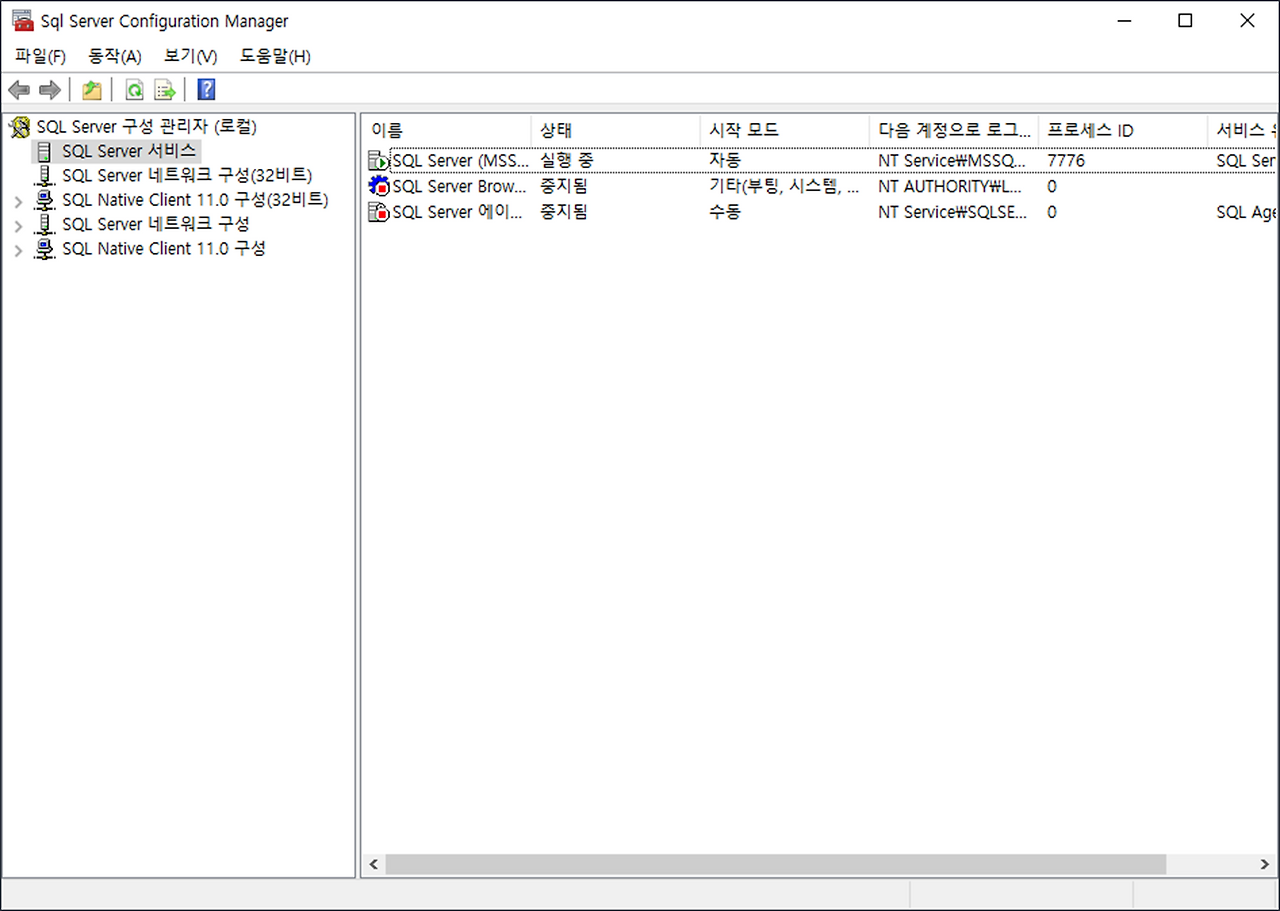The image size is (1280, 911).
Task: Click the Export List toolbar icon
Action: pyautogui.click(x=164, y=90)
